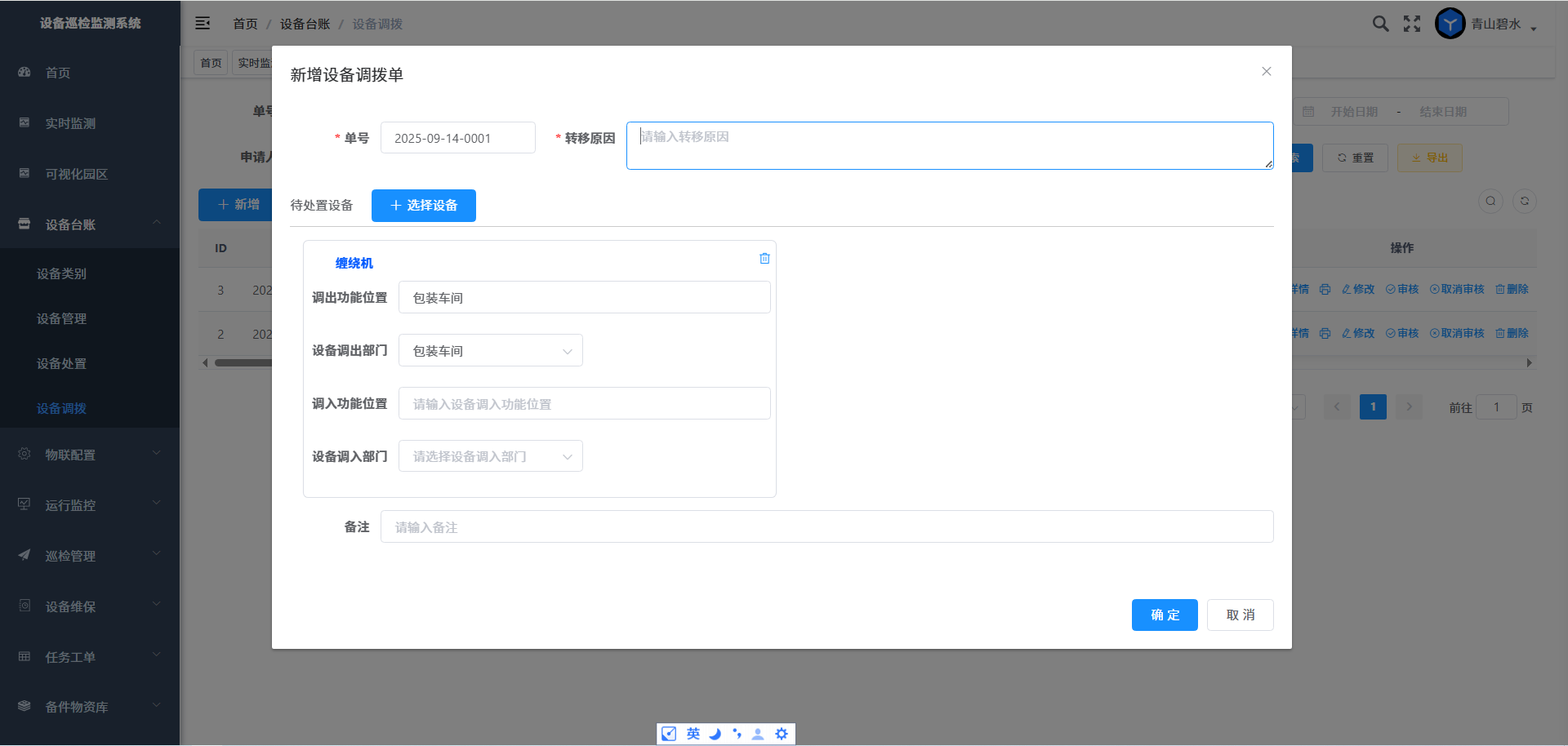Click the table refresh circular icon
This screenshot has width=1568, height=746.
[1524, 201]
